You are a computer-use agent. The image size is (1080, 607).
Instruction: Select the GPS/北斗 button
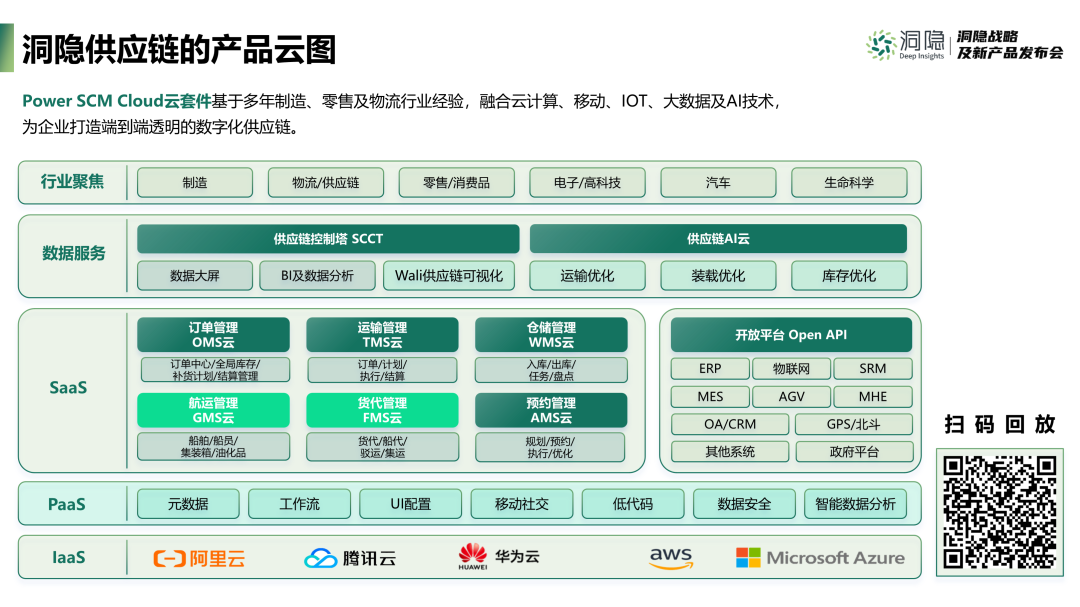click(x=854, y=423)
